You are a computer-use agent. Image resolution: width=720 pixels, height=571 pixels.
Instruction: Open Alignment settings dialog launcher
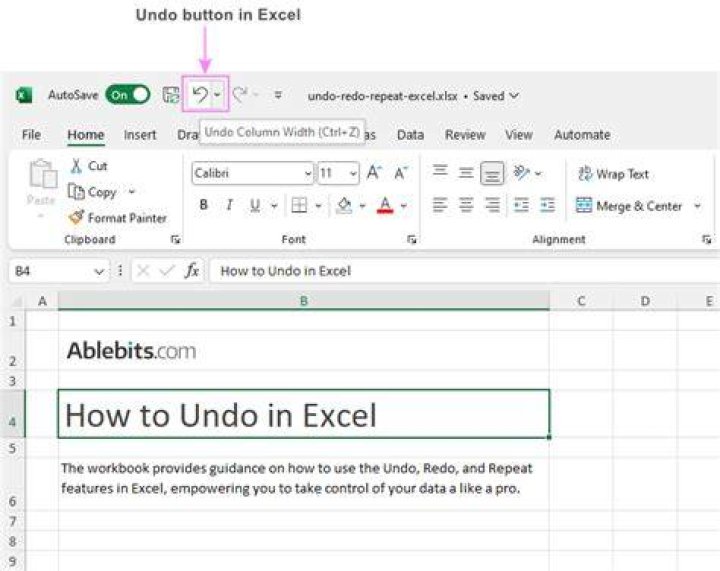point(707,239)
